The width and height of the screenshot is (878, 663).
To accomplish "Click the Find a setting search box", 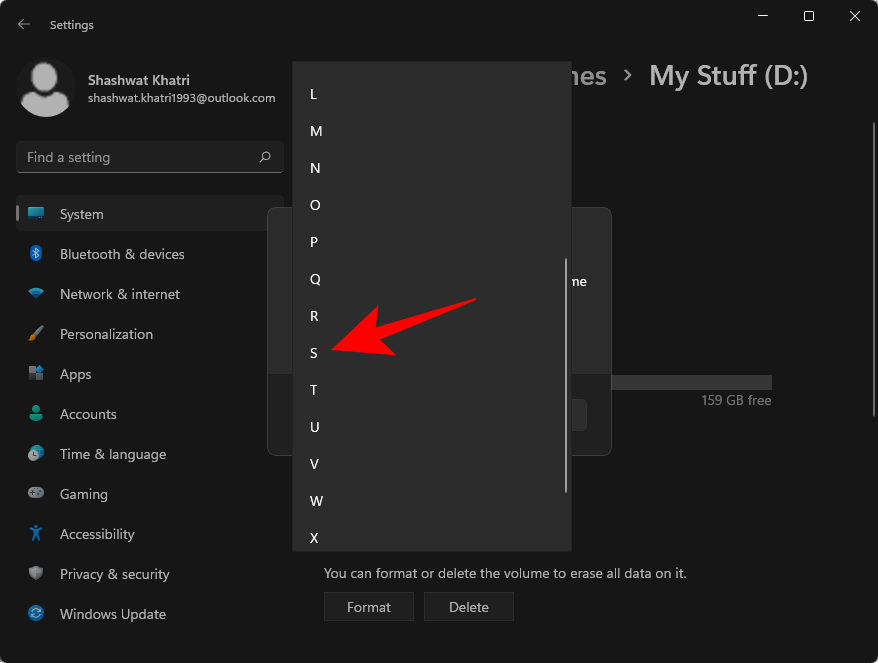I will tap(140, 157).
